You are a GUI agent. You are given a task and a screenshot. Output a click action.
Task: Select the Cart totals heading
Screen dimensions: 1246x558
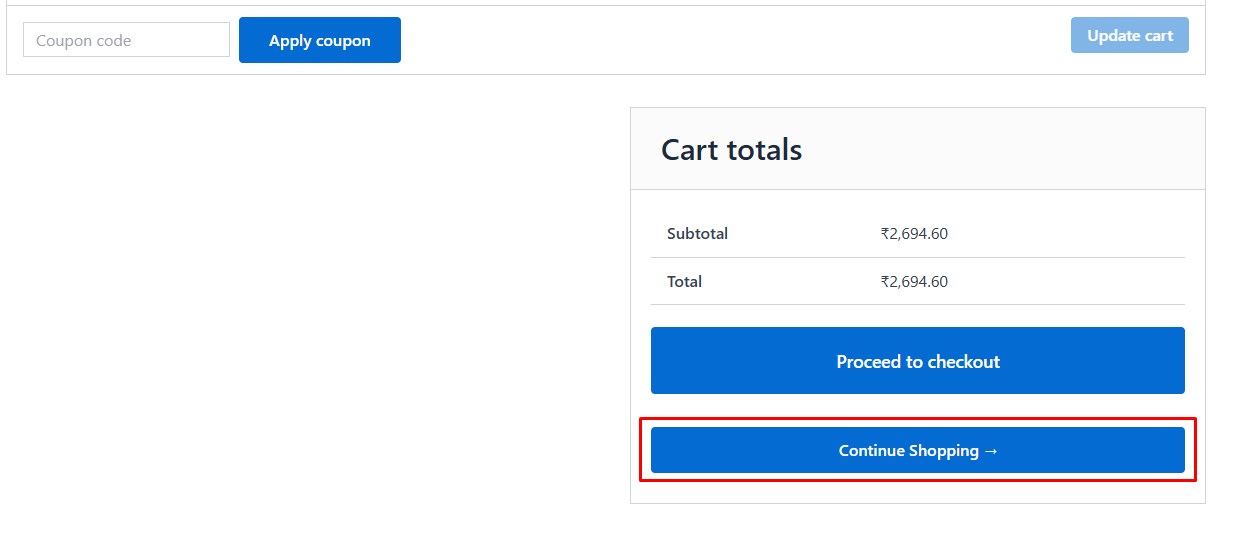click(x=731, y=150)
